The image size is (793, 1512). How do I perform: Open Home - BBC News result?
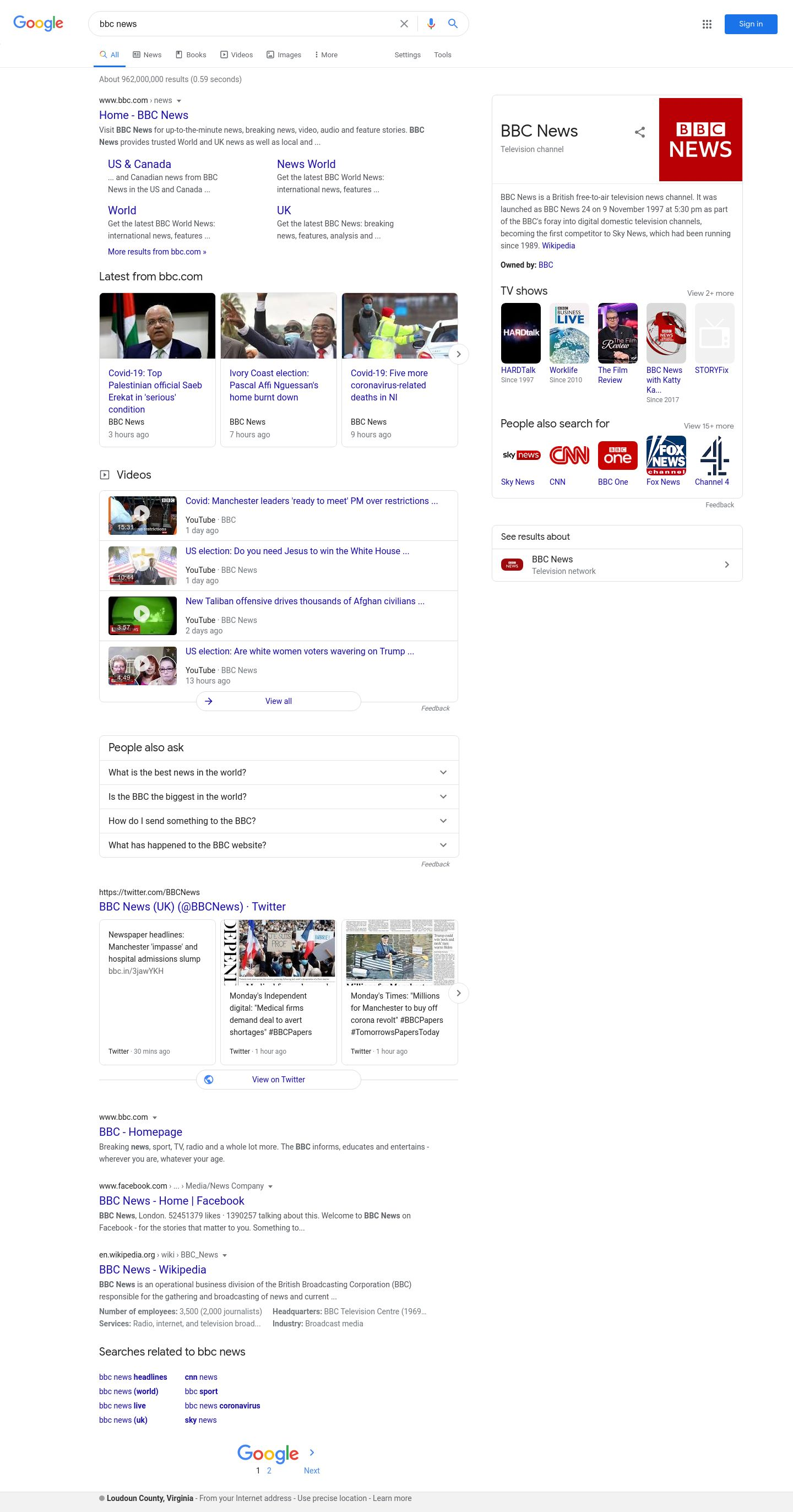144,115
